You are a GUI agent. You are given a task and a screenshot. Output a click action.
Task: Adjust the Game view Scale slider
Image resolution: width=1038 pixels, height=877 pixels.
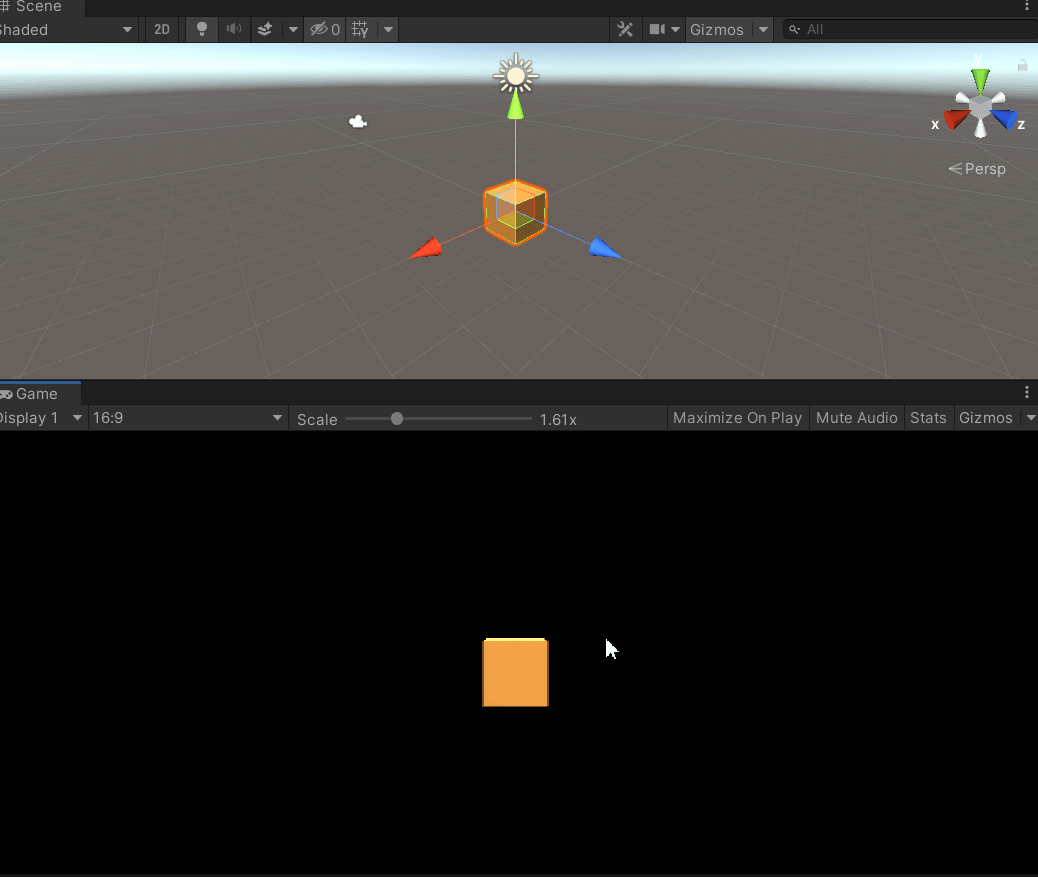(397, 419)
